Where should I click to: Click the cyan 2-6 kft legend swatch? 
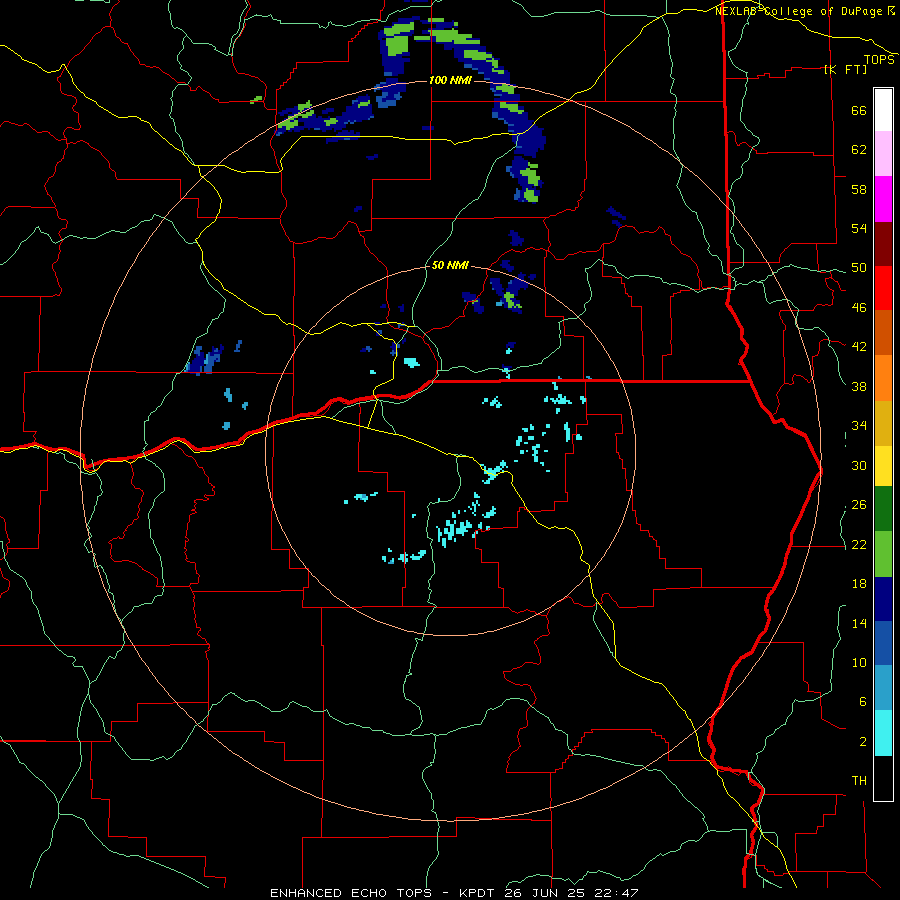tap(883, 733)
